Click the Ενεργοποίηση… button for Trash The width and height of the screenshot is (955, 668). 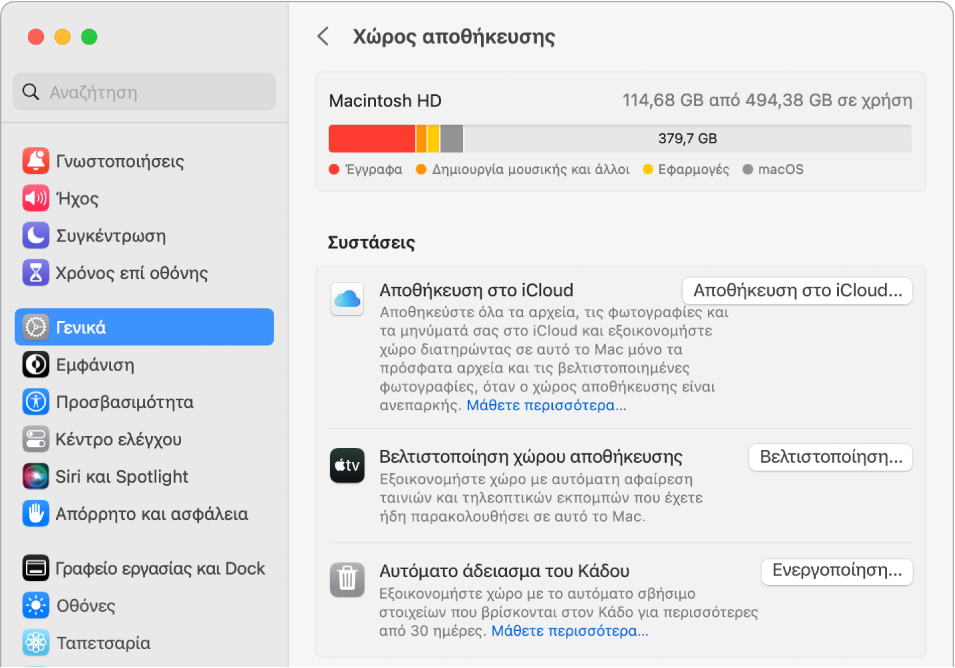837,572
